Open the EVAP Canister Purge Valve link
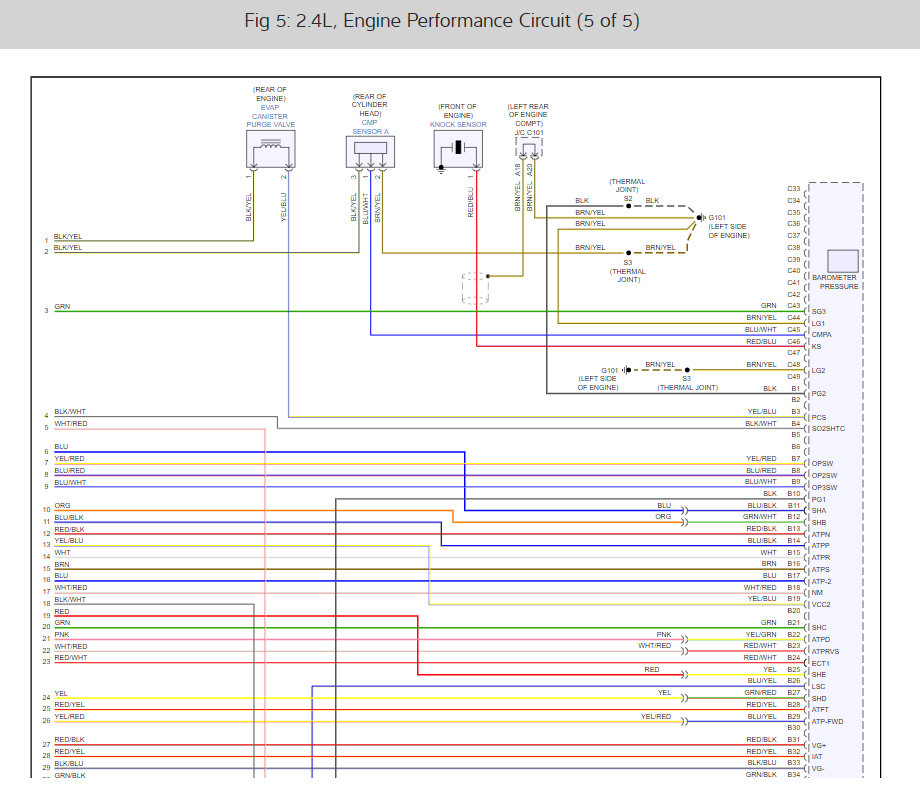Viewport: 920px width, 804px height. coord(270,121)
